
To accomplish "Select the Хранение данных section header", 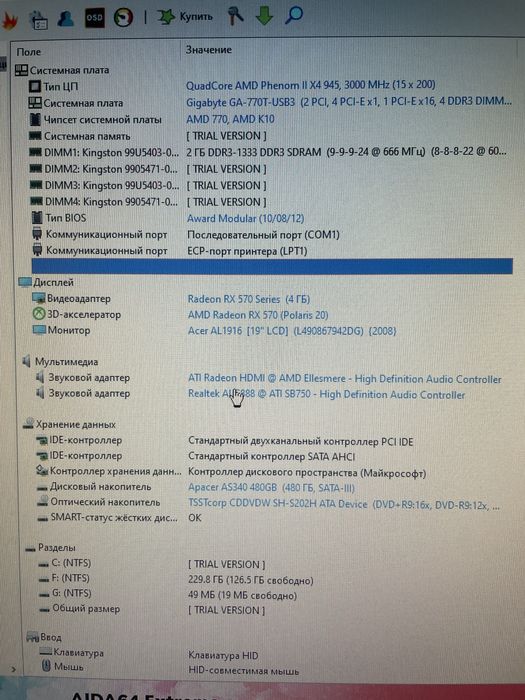I will 69,424.
